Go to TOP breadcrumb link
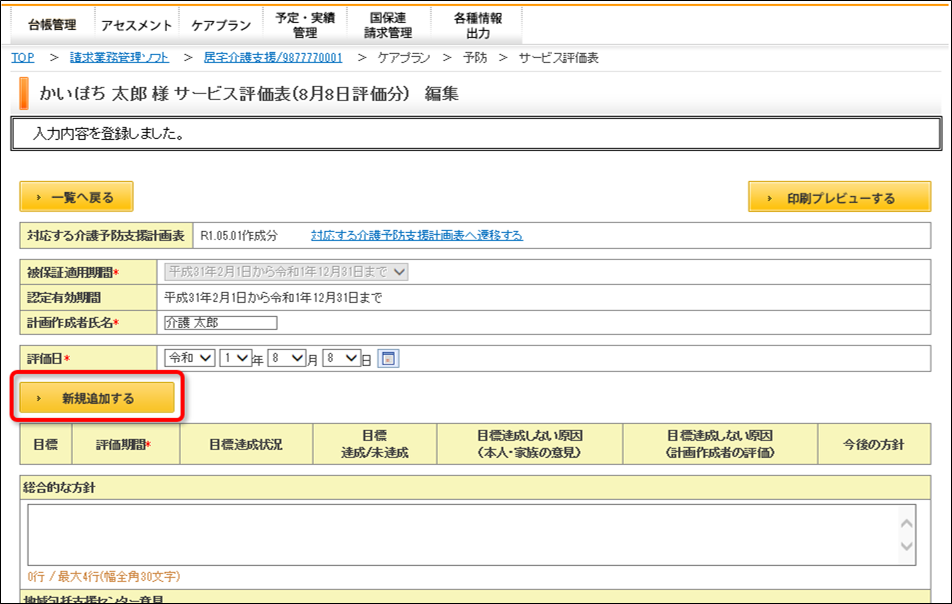Screen dimensions: 952x604 pyautogui.click(x=22, y=58)
